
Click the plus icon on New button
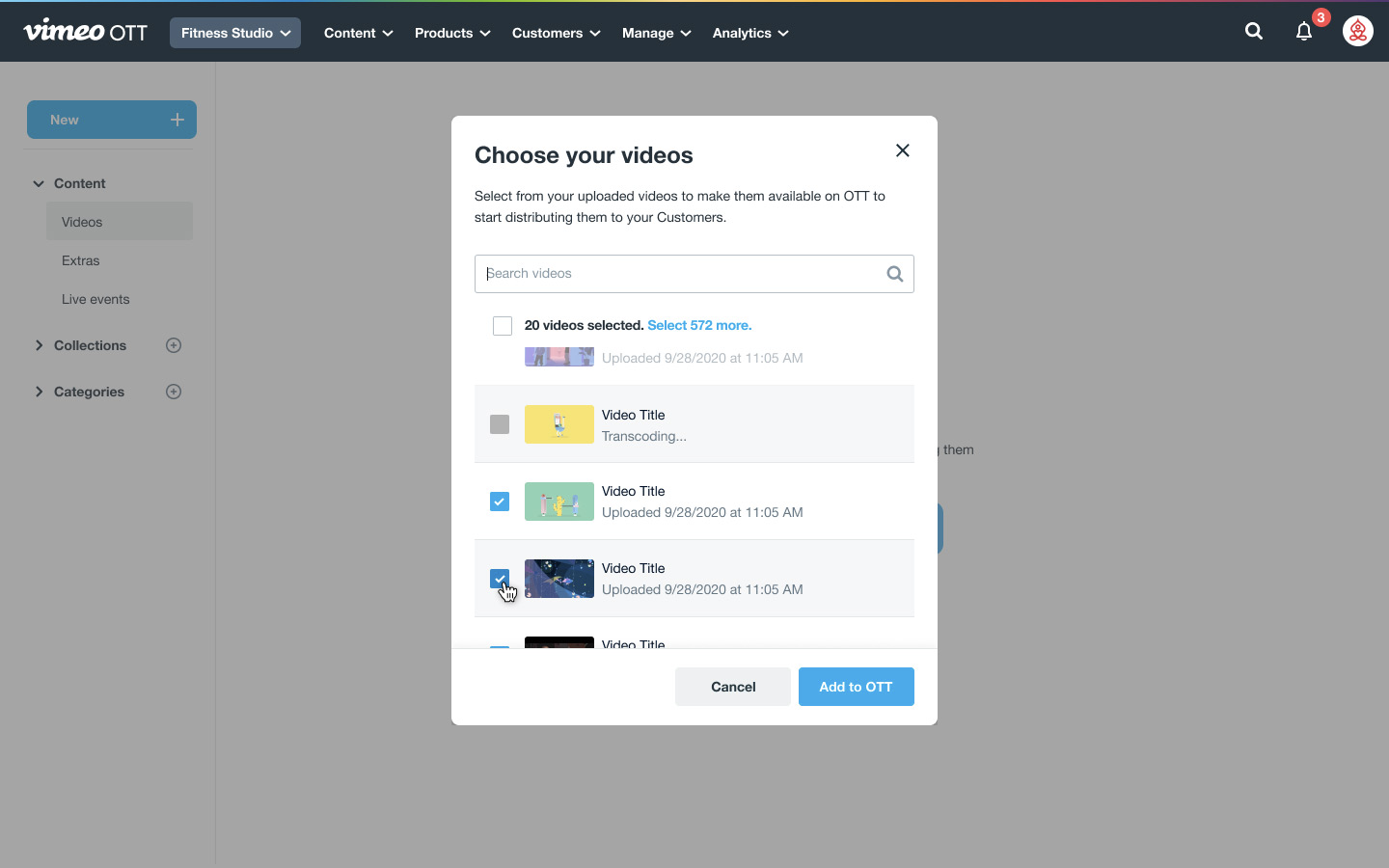(177, 120)
